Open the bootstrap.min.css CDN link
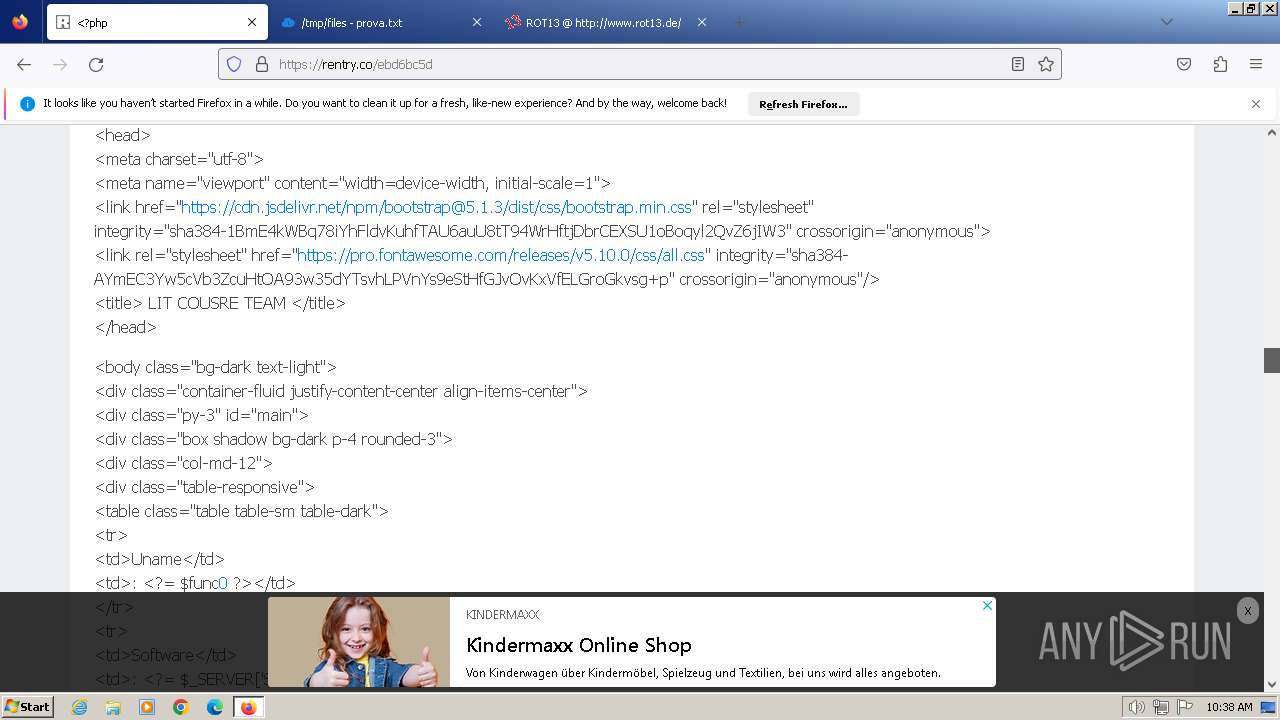This screenshot has width=1280, height=720. tap(436, 207)
